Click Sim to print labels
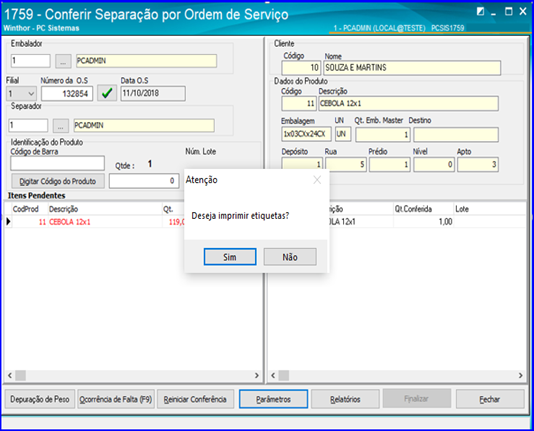Viewport: 534px width, 431px height. (230, 257)
